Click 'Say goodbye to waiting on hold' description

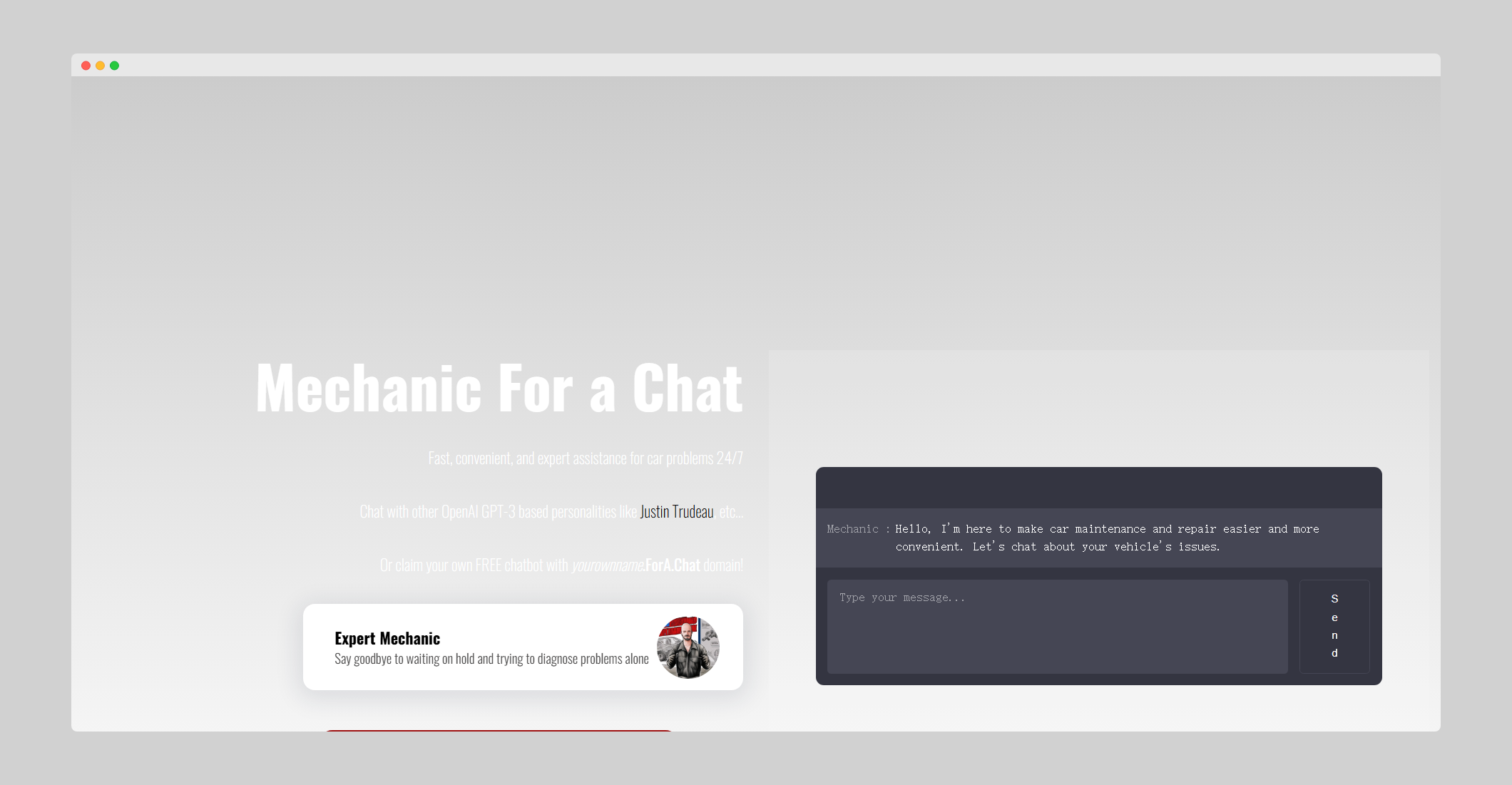coord(491,659)
